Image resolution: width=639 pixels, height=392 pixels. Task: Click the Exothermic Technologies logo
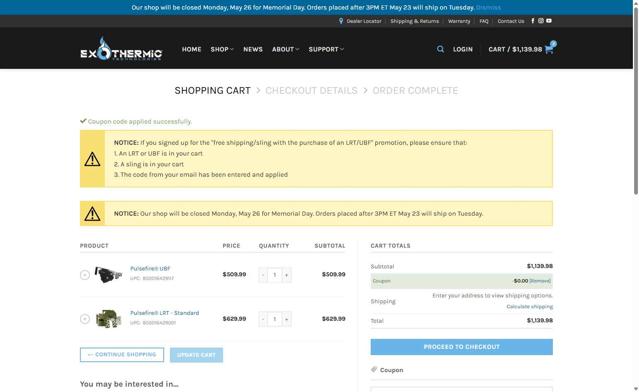click(121, 49)
